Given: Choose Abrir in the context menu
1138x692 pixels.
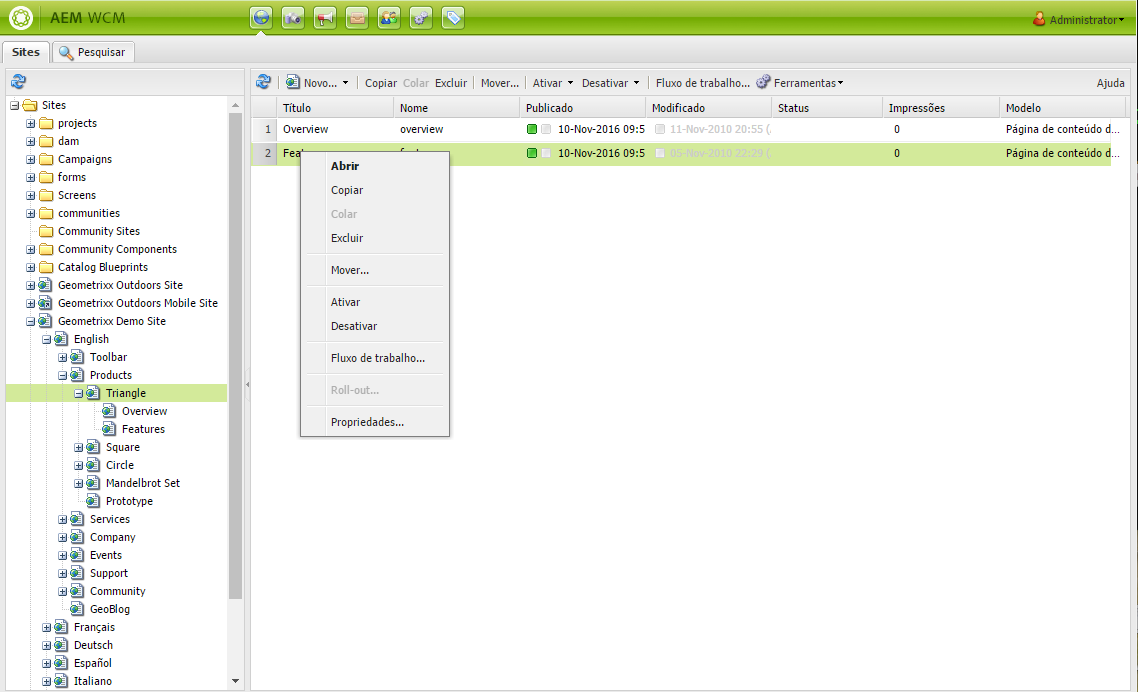Looking at the screenshot, I should tap(374, 166).
